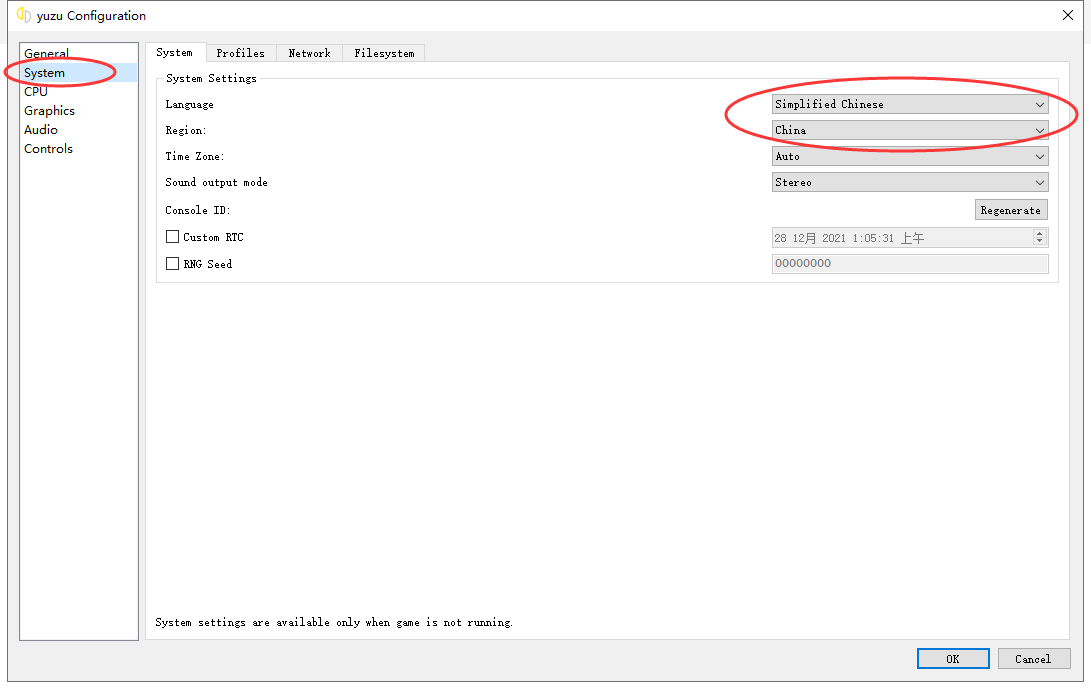Screen dimensions: 1091x689
Task: Open the Time Zone dropdown
Action: pos(910,156)
